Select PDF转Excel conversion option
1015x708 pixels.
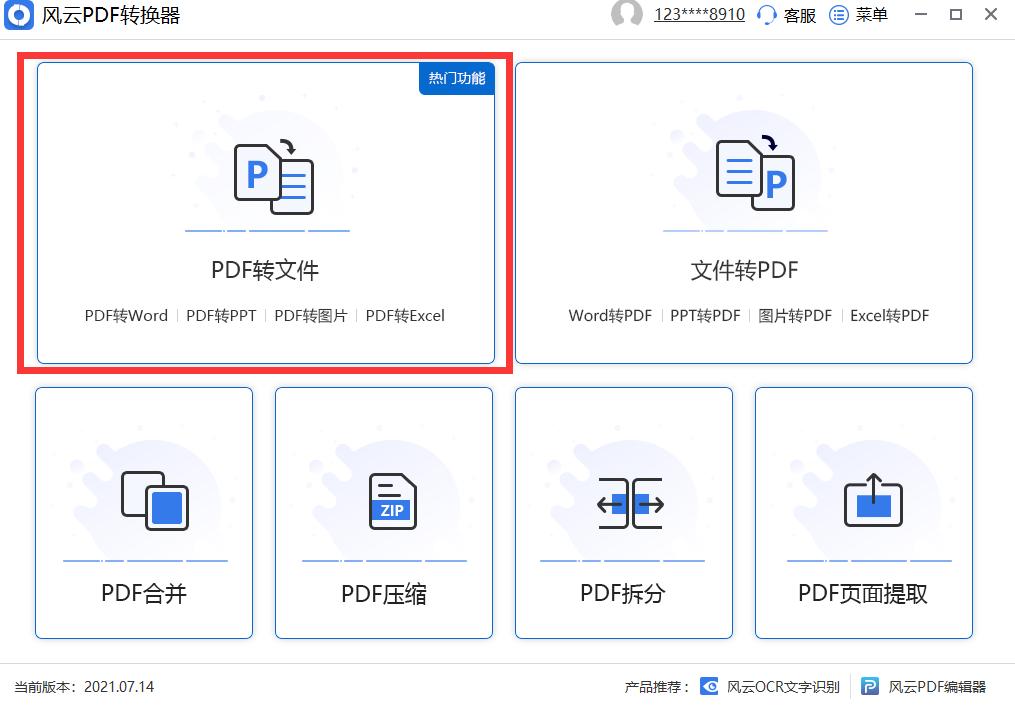click(x=405, y=315)
